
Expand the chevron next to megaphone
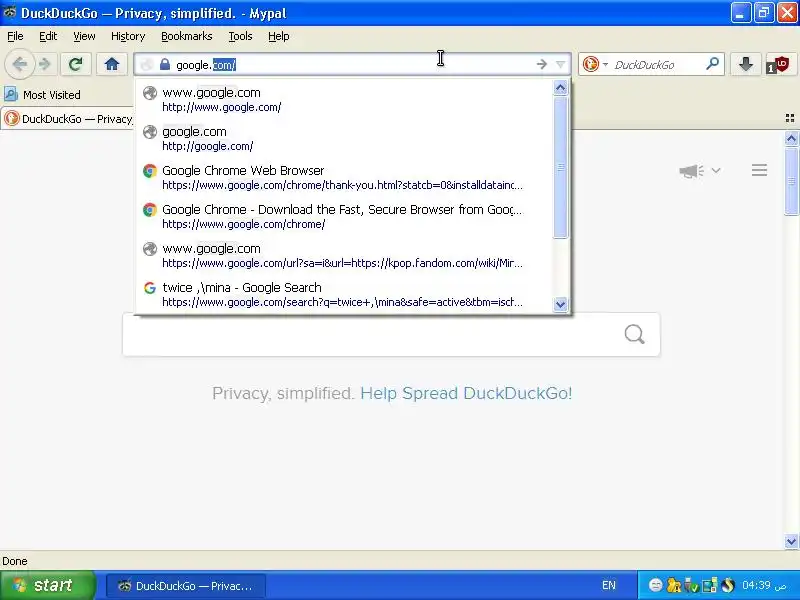(716, 170)
